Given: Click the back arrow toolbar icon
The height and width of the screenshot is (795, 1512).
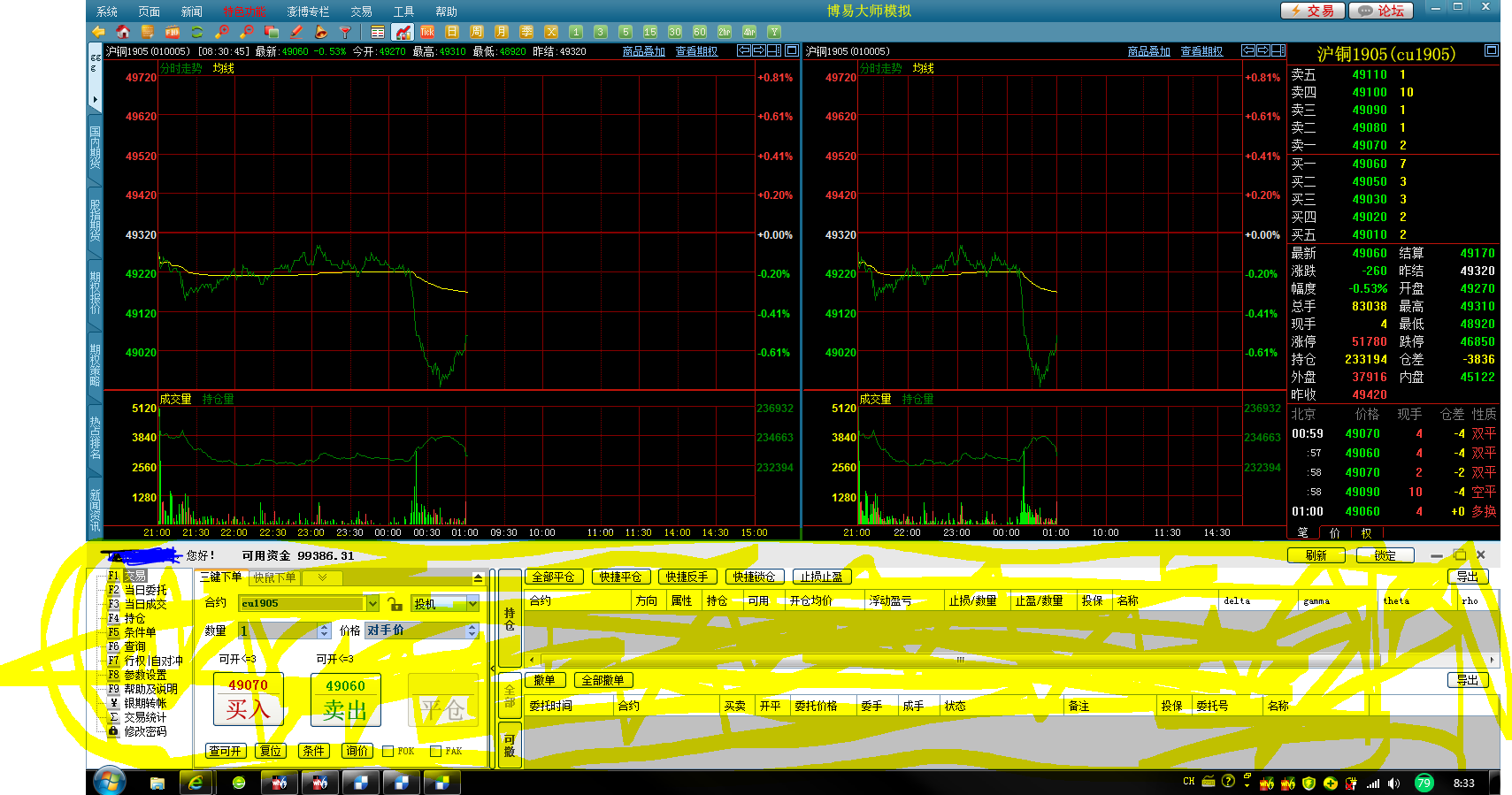Looking at the screenshot, I should click(98, 32).
